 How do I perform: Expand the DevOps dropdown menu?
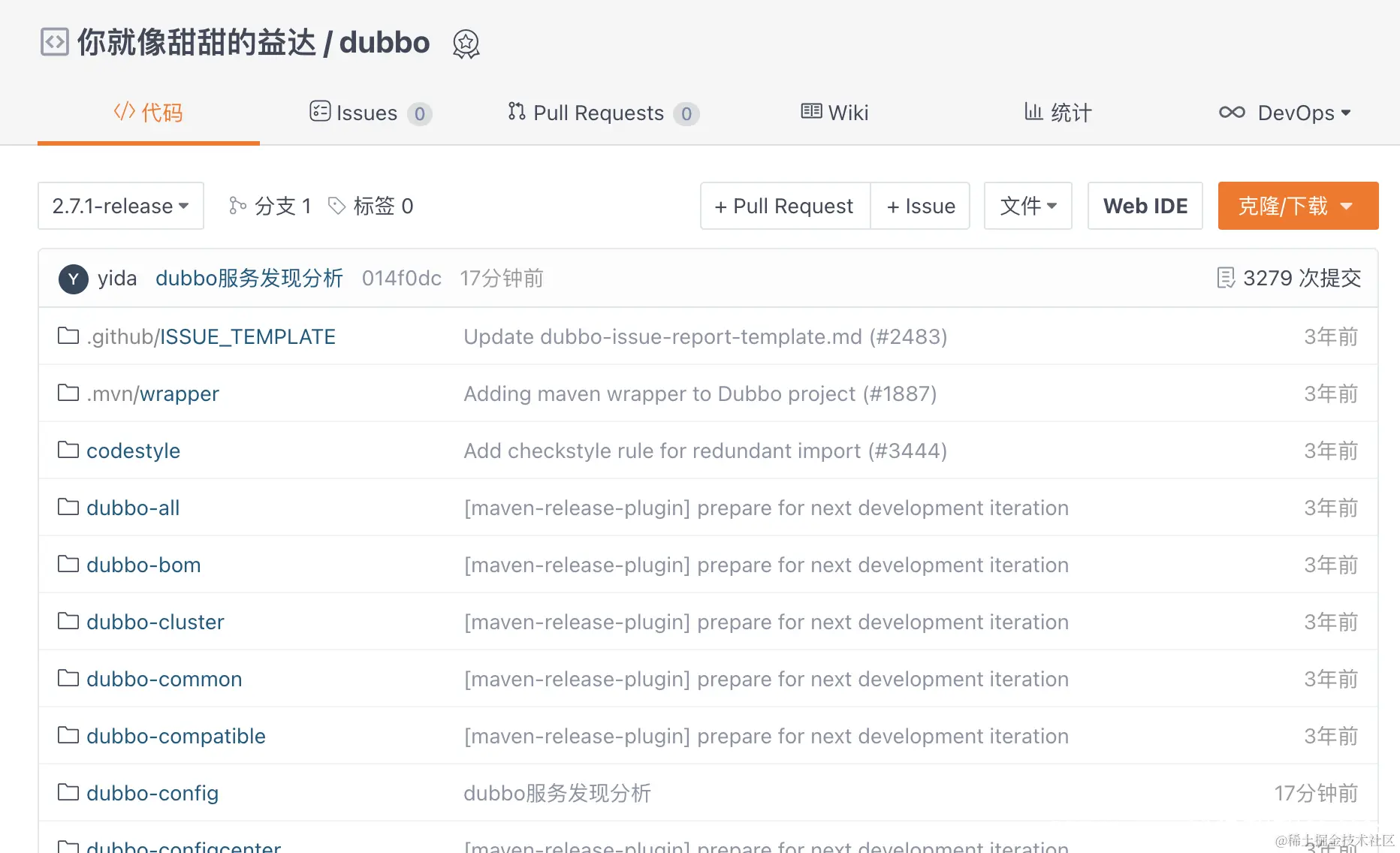1285,113
